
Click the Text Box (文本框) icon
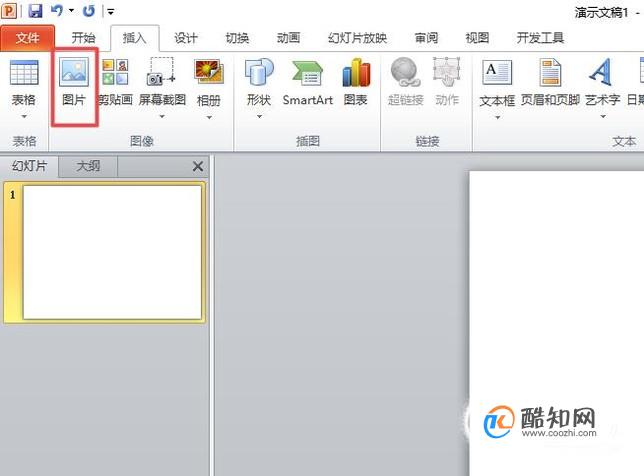coord(497,73)
